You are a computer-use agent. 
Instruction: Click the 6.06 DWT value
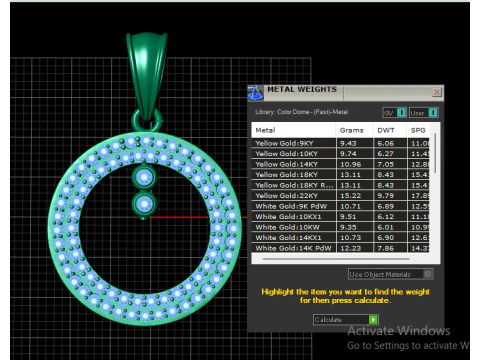(x=386, y=143)
